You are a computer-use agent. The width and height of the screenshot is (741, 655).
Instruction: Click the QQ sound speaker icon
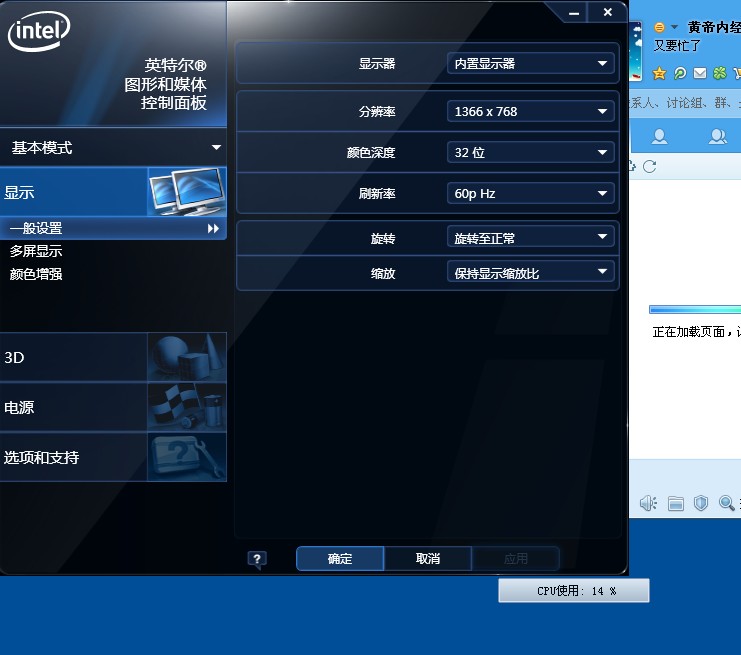647,503
